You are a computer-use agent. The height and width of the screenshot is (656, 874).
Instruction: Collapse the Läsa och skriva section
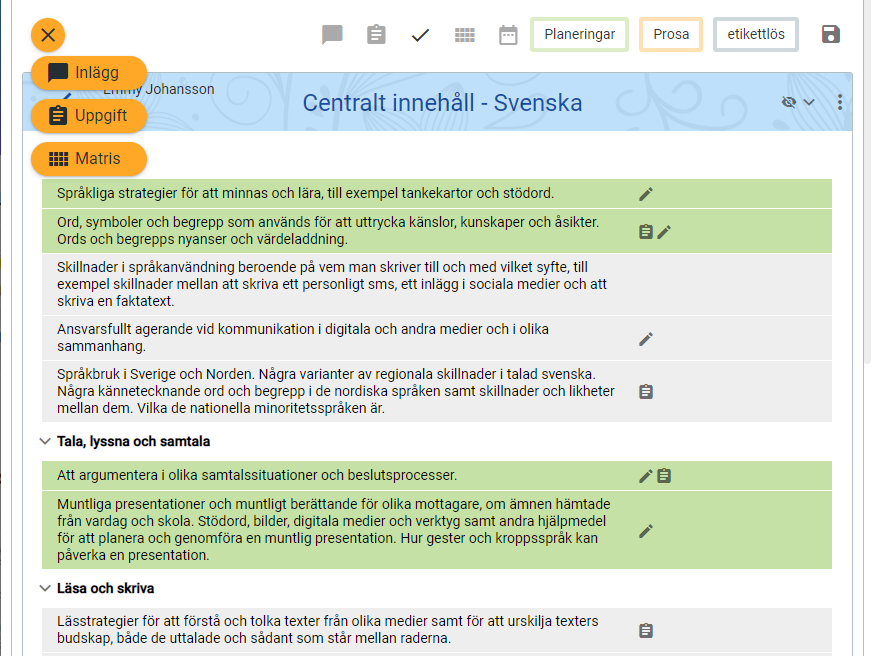tap(44, 588)
